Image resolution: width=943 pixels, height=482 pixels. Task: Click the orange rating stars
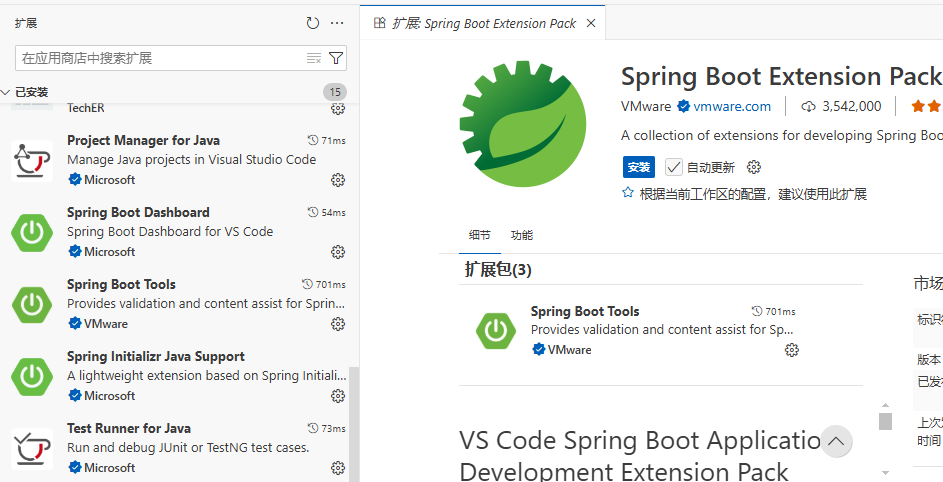[926, 107]
